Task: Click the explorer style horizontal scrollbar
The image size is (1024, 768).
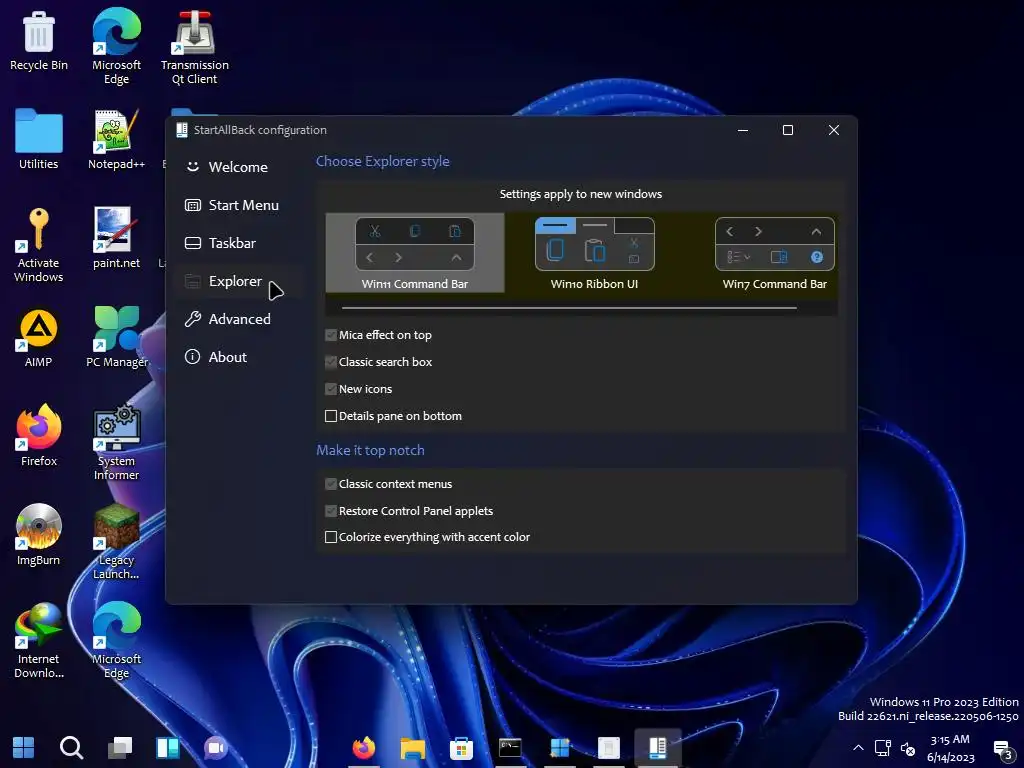Action: pos(569,308)
